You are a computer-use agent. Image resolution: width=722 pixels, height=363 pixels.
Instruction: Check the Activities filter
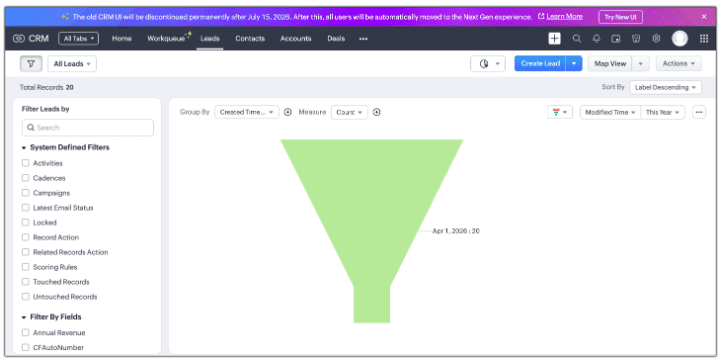pos(25,163)
